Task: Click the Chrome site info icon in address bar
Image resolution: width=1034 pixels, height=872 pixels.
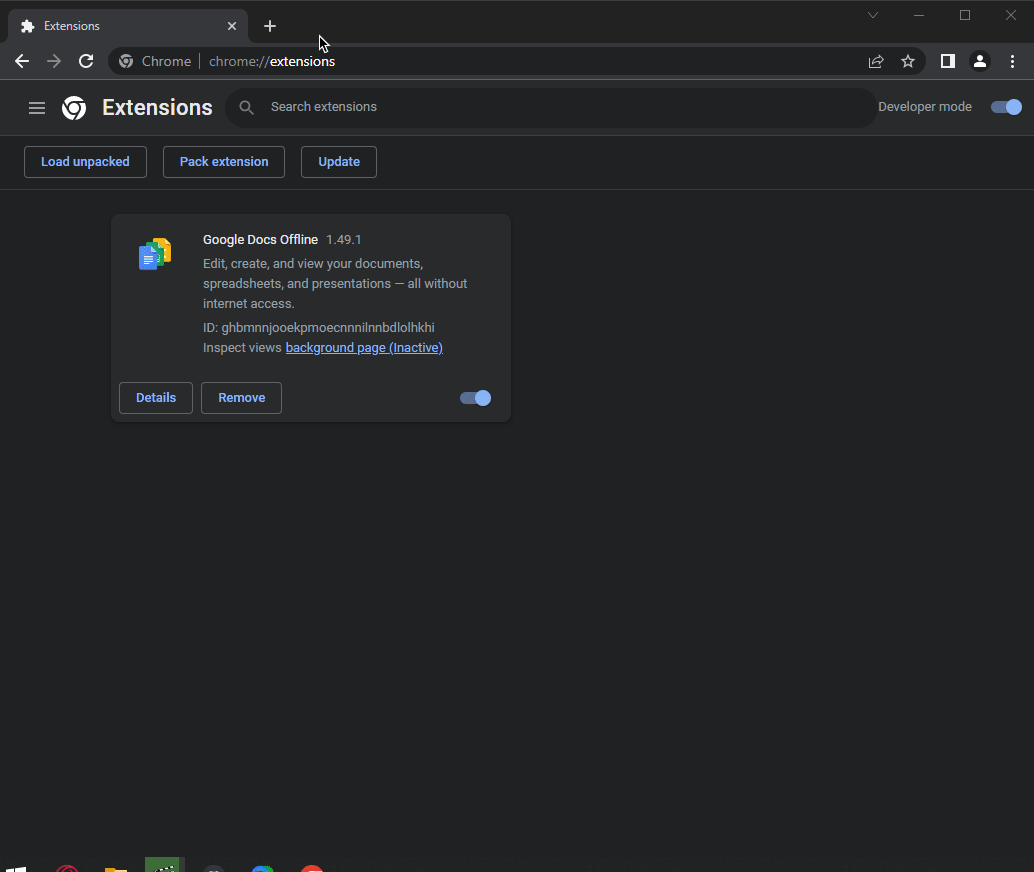Action: 126,61
